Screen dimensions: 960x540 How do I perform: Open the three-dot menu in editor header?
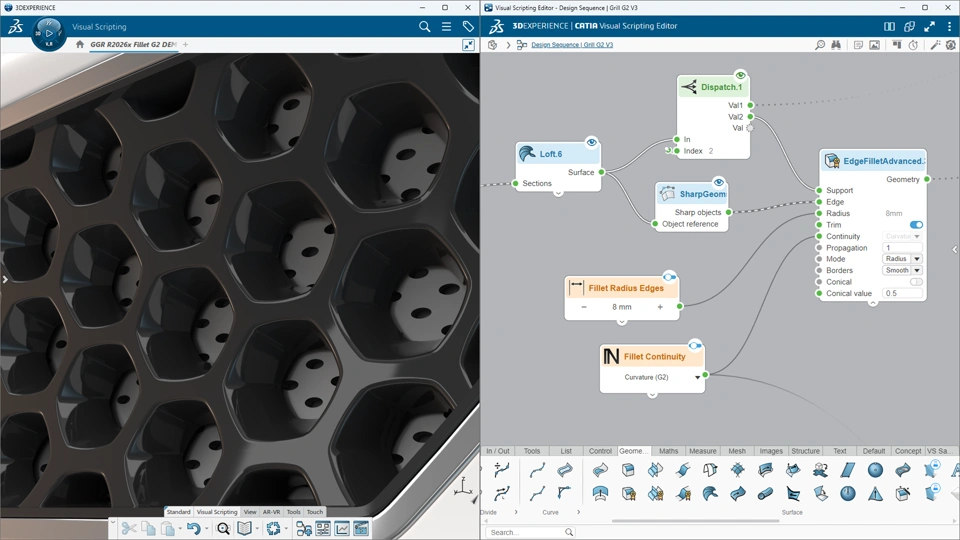click(950, 26)
